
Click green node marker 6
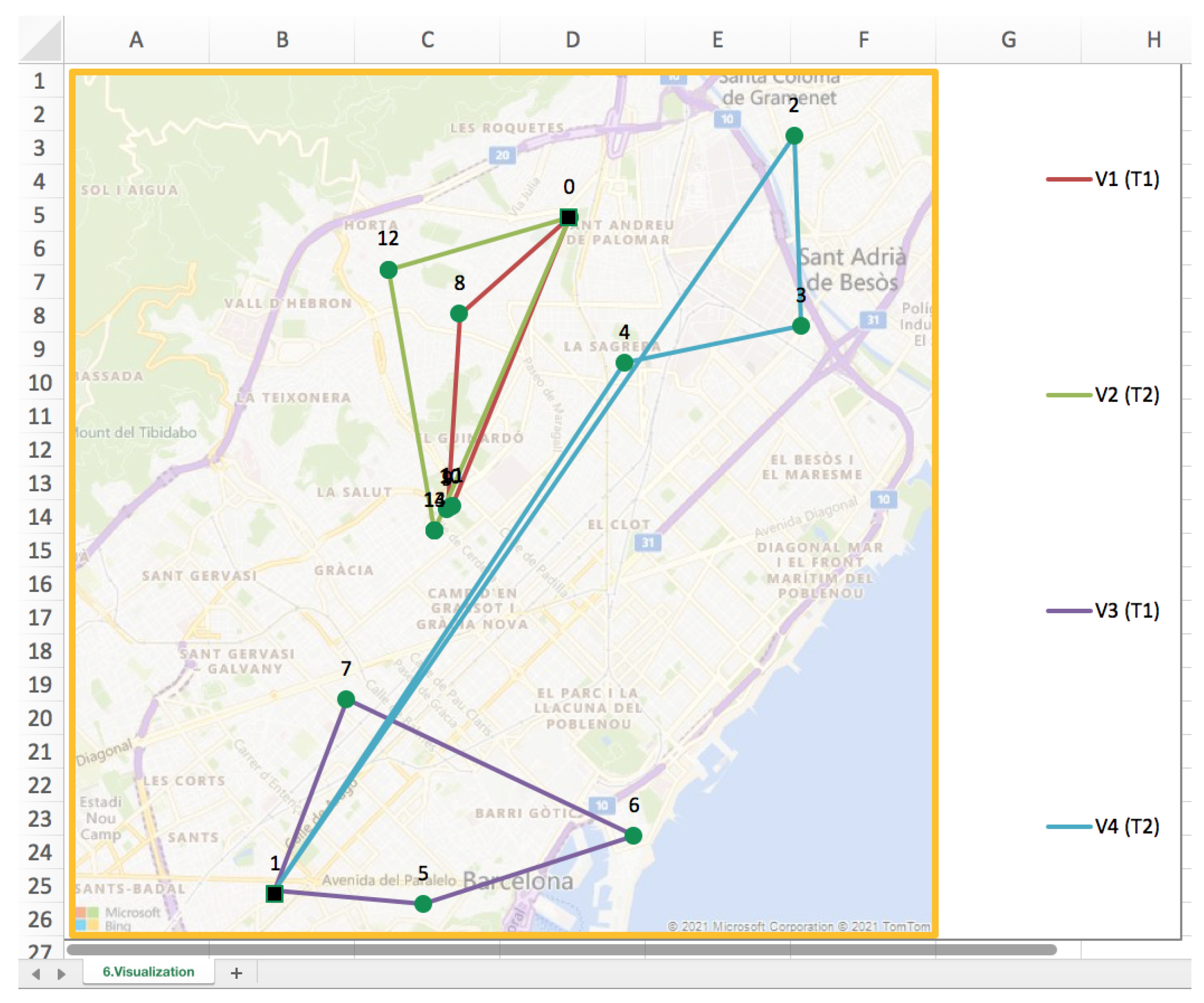[x=633, y=835]
